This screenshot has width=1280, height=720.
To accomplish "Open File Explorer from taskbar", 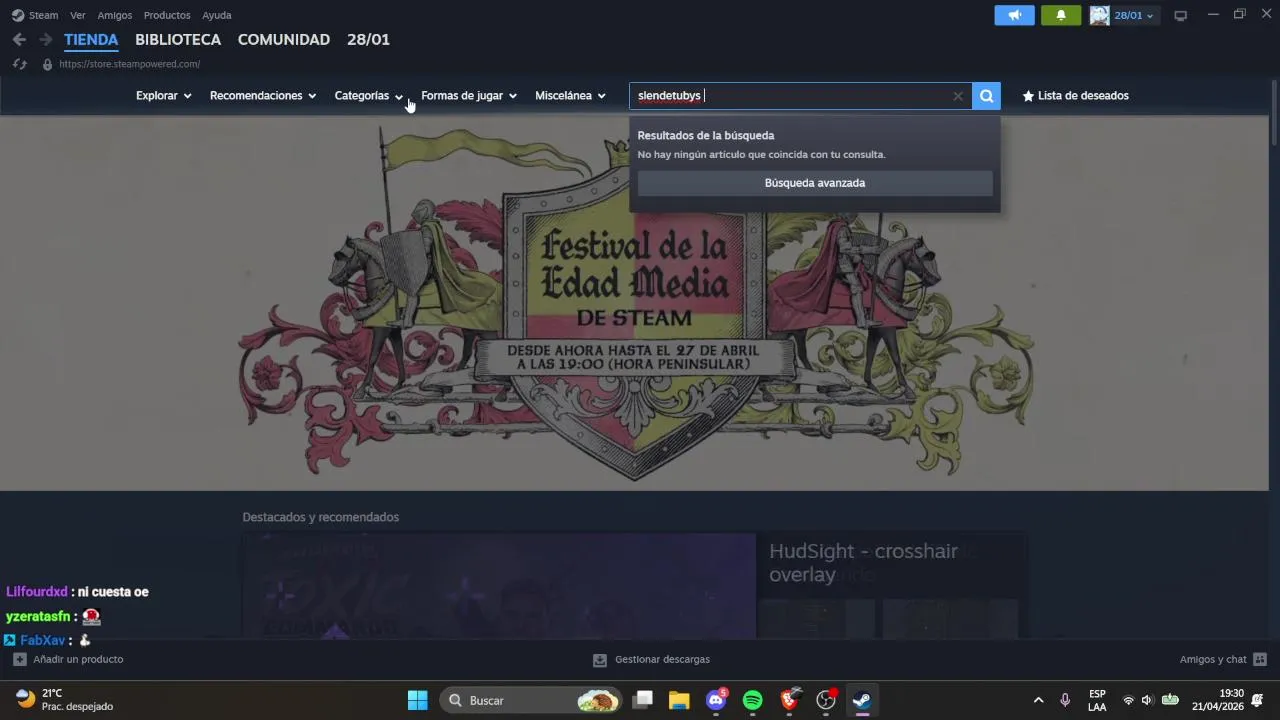I will (679, 700).
